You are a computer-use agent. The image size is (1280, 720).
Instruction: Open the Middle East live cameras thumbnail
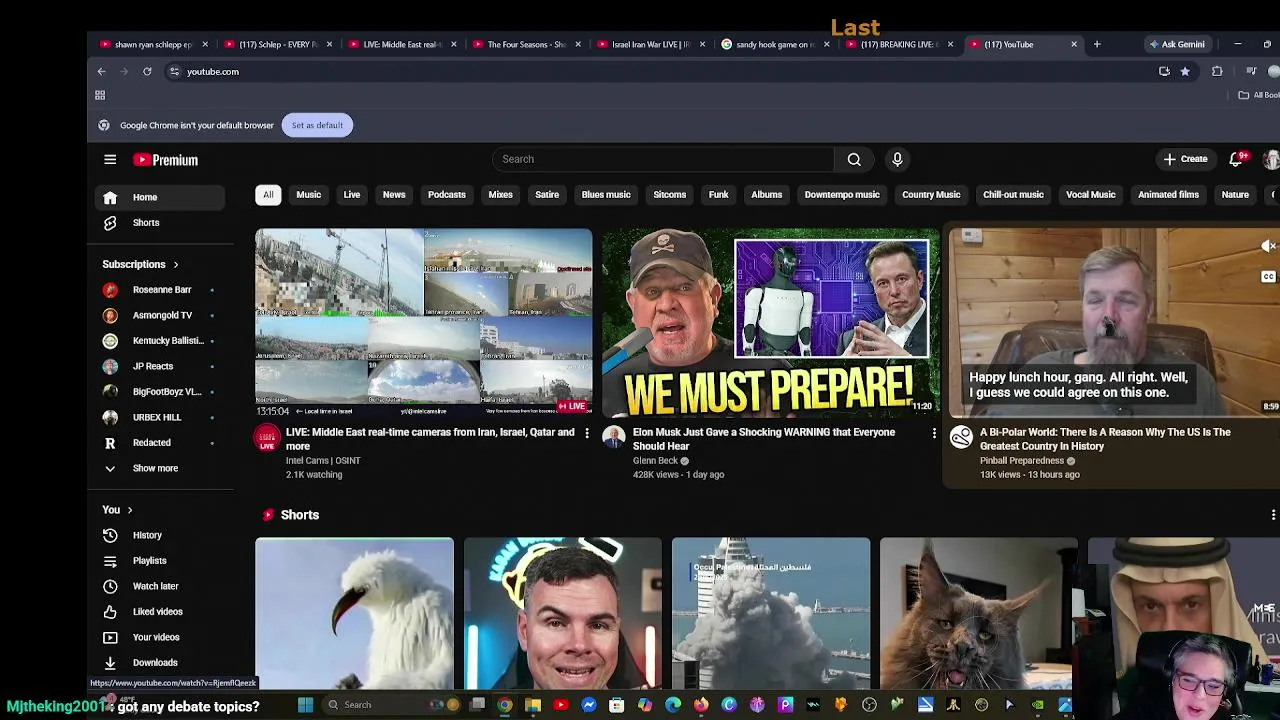[x=423, y=323]
